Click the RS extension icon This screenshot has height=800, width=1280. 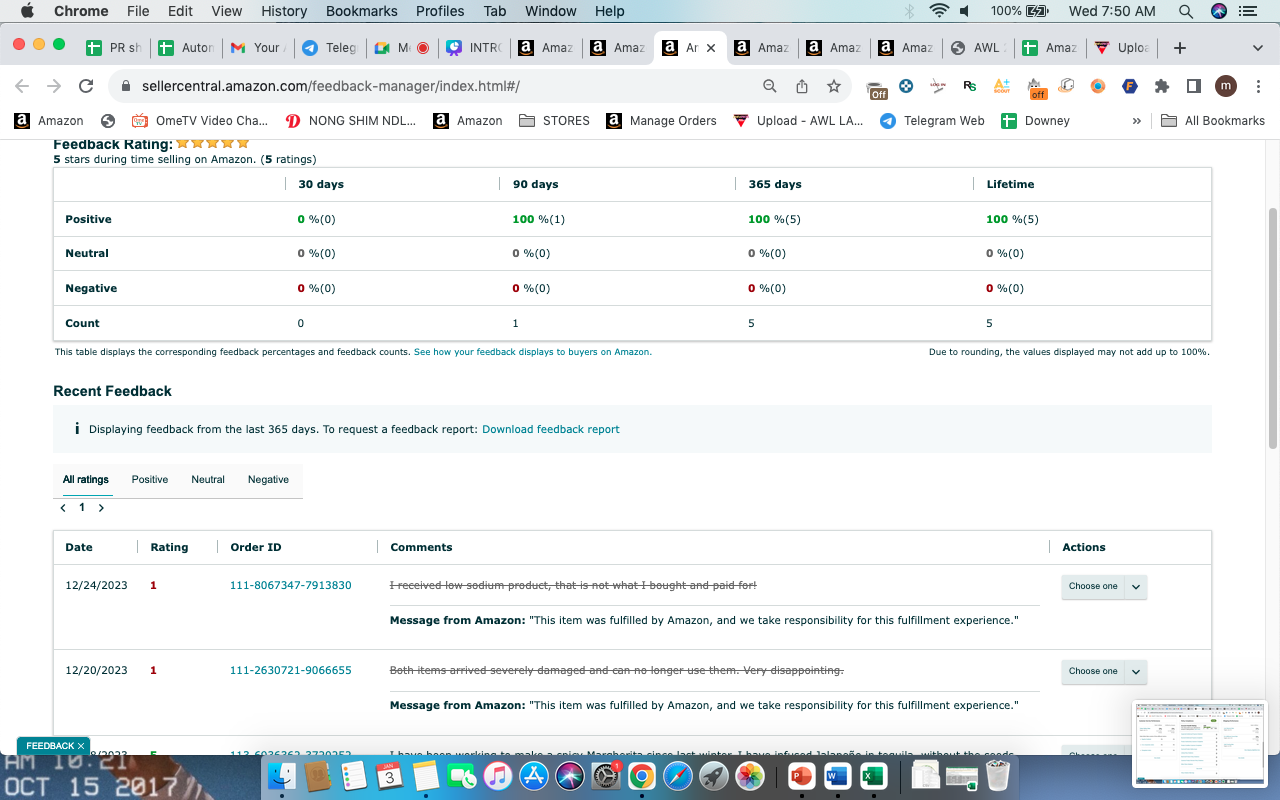click(969, 86)
